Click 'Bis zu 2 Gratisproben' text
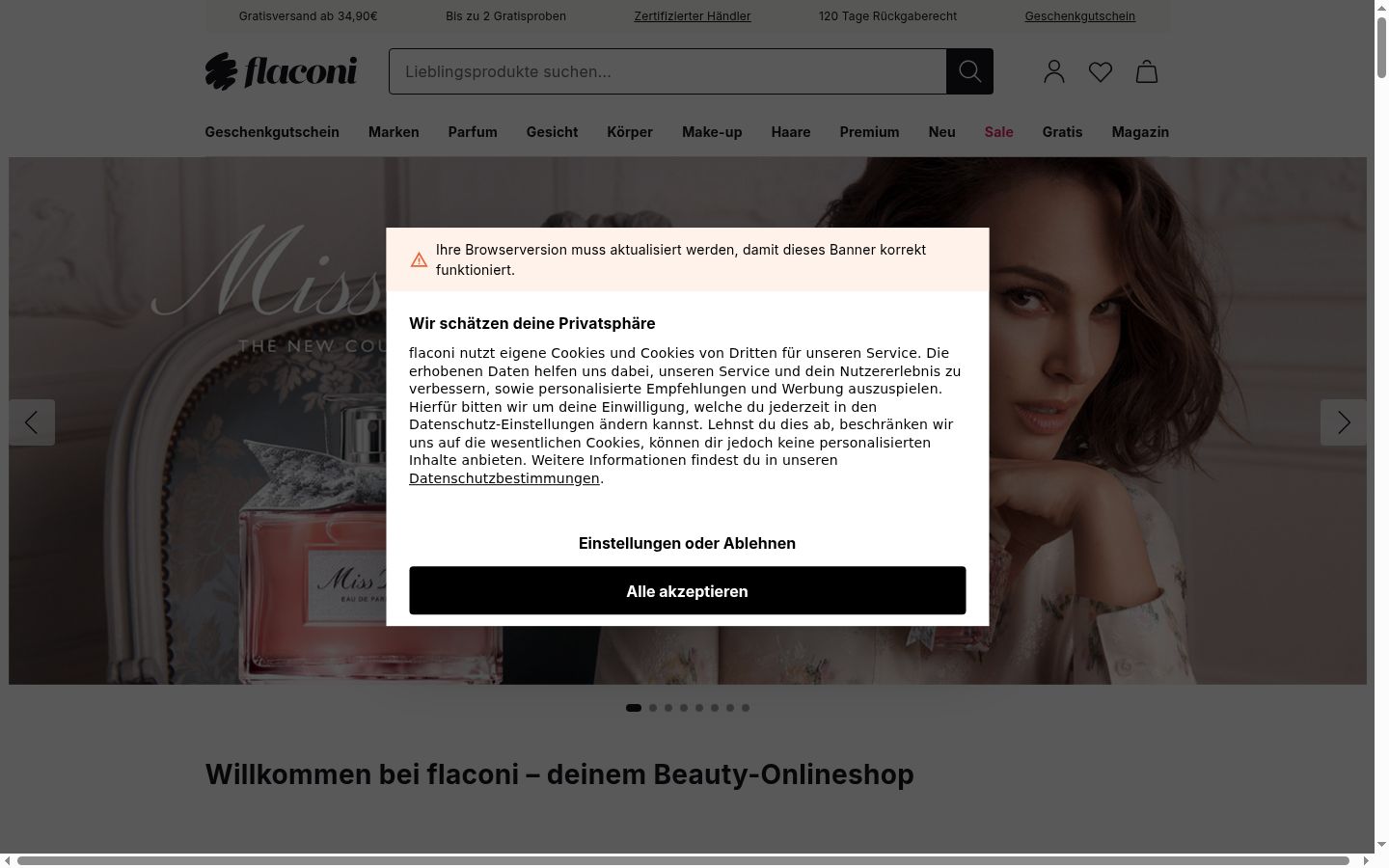Image resolution: width=1389 pixels, height=868 pixels. coord(505,16)
